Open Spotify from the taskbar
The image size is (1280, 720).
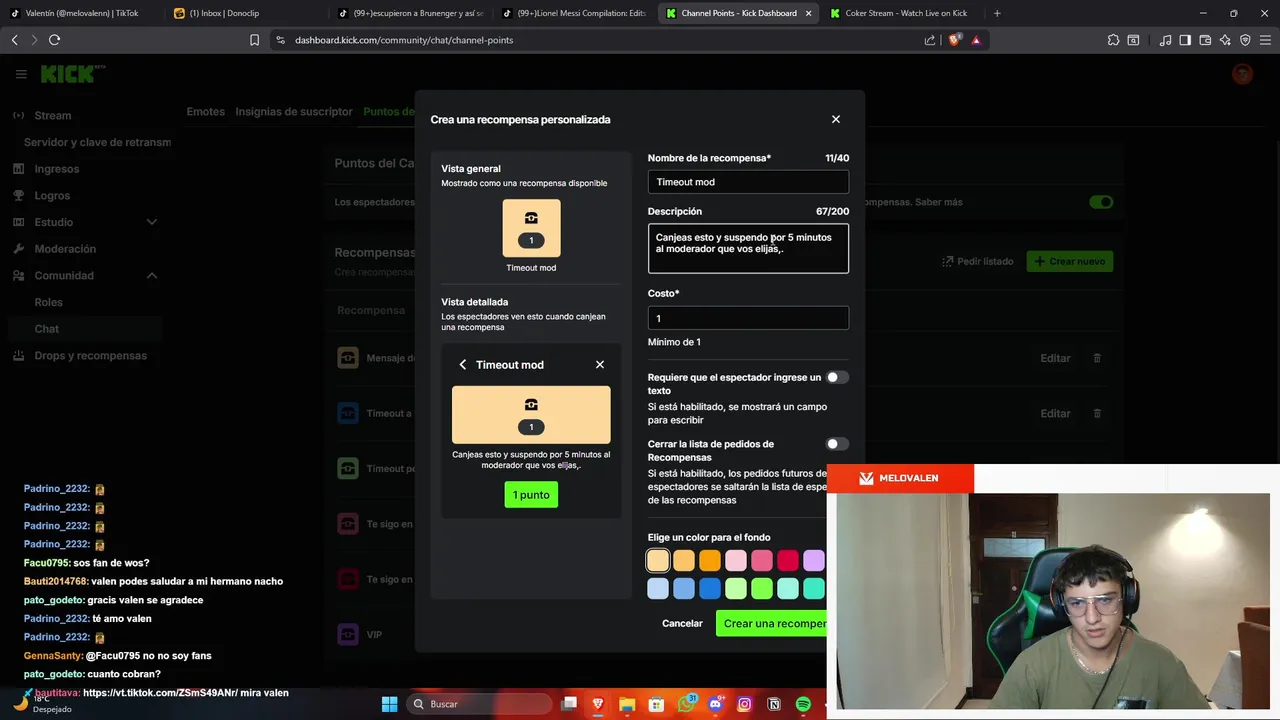tap(803, 704)
